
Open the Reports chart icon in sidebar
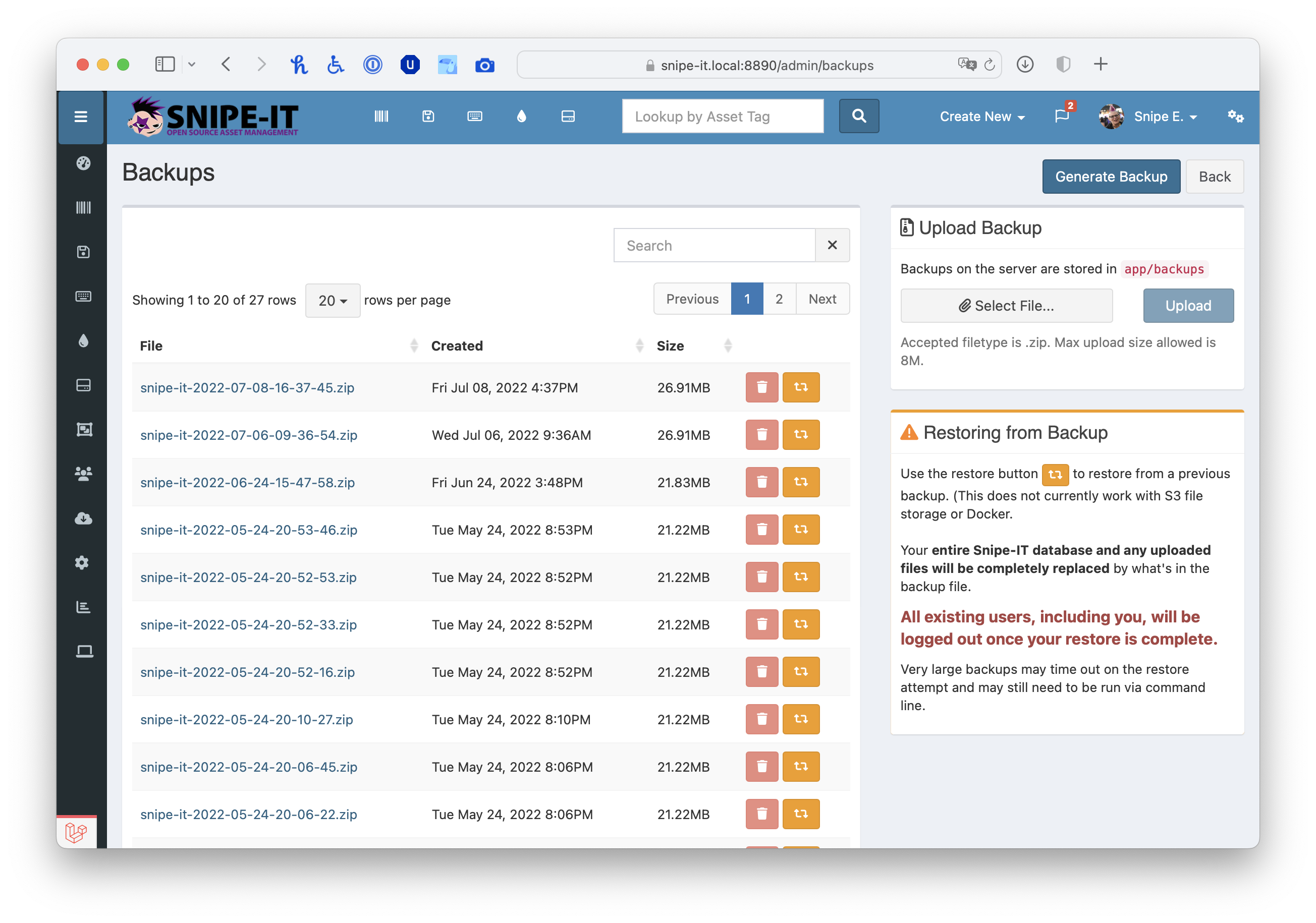[83, 607]
